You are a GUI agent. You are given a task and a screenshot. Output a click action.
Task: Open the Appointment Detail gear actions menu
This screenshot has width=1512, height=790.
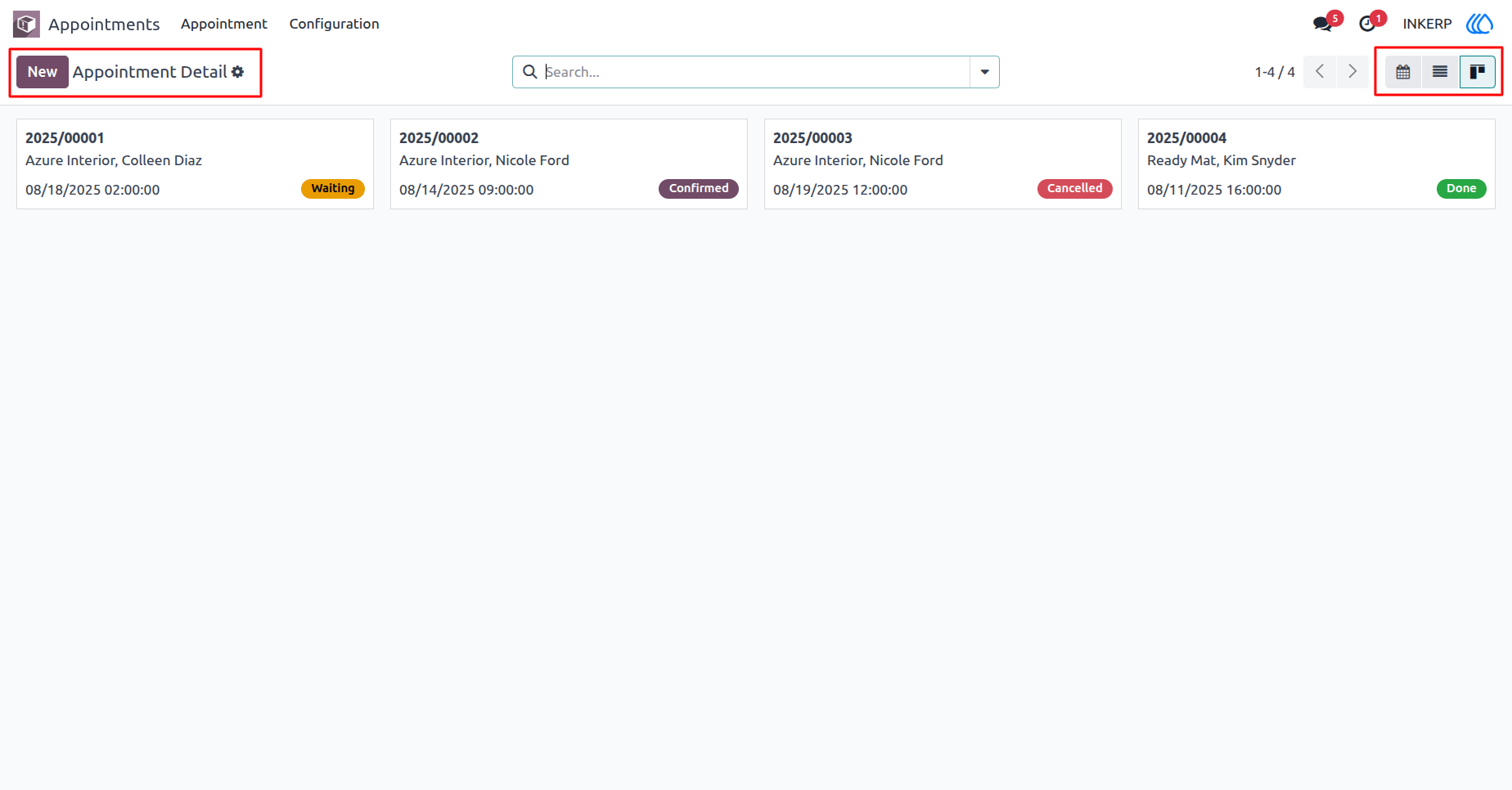pos(237,72)
